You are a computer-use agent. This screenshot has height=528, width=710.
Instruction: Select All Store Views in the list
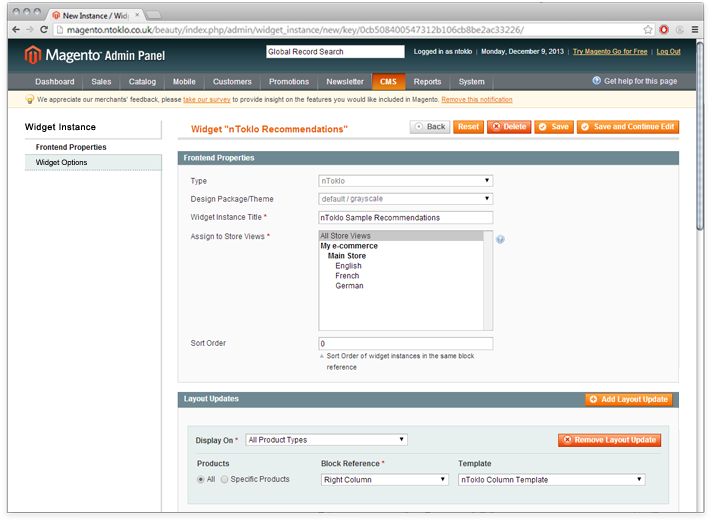point(401,236)
